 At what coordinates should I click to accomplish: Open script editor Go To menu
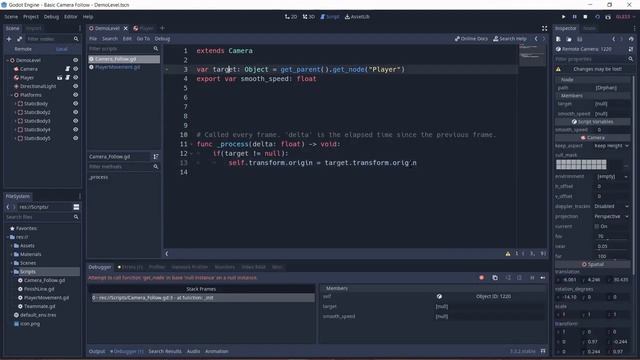coord(143,39)
